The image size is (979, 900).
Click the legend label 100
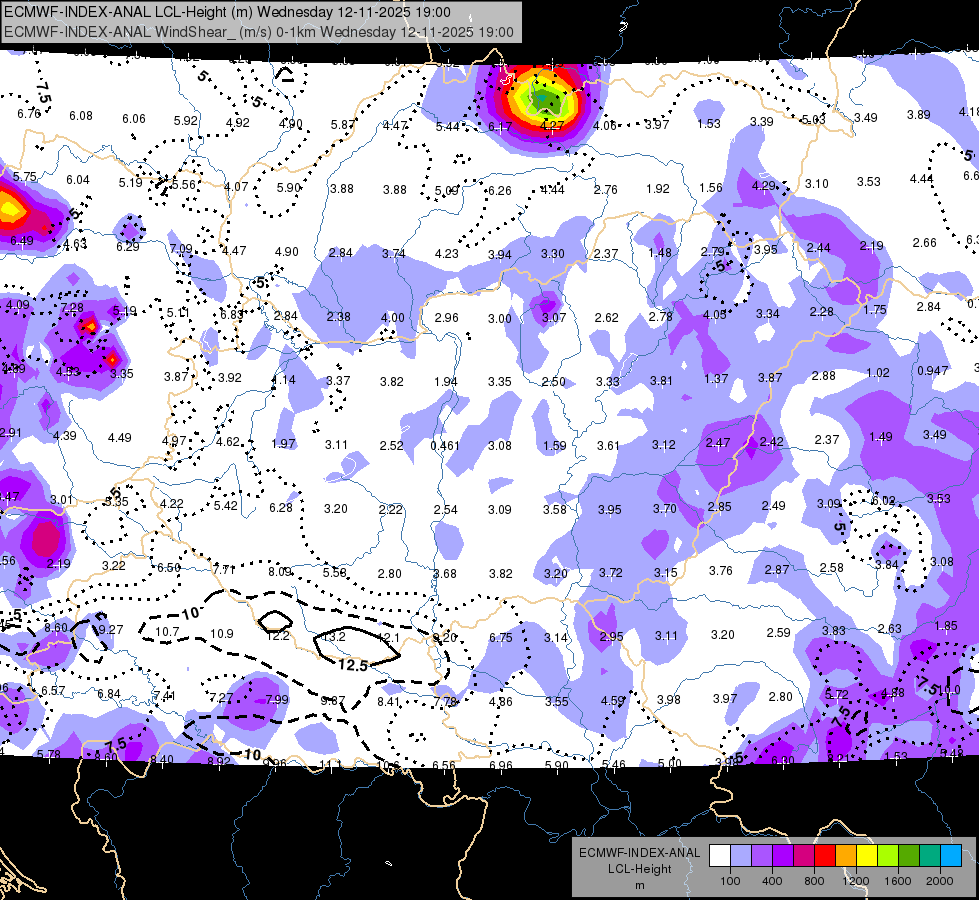tap(730, 881)
